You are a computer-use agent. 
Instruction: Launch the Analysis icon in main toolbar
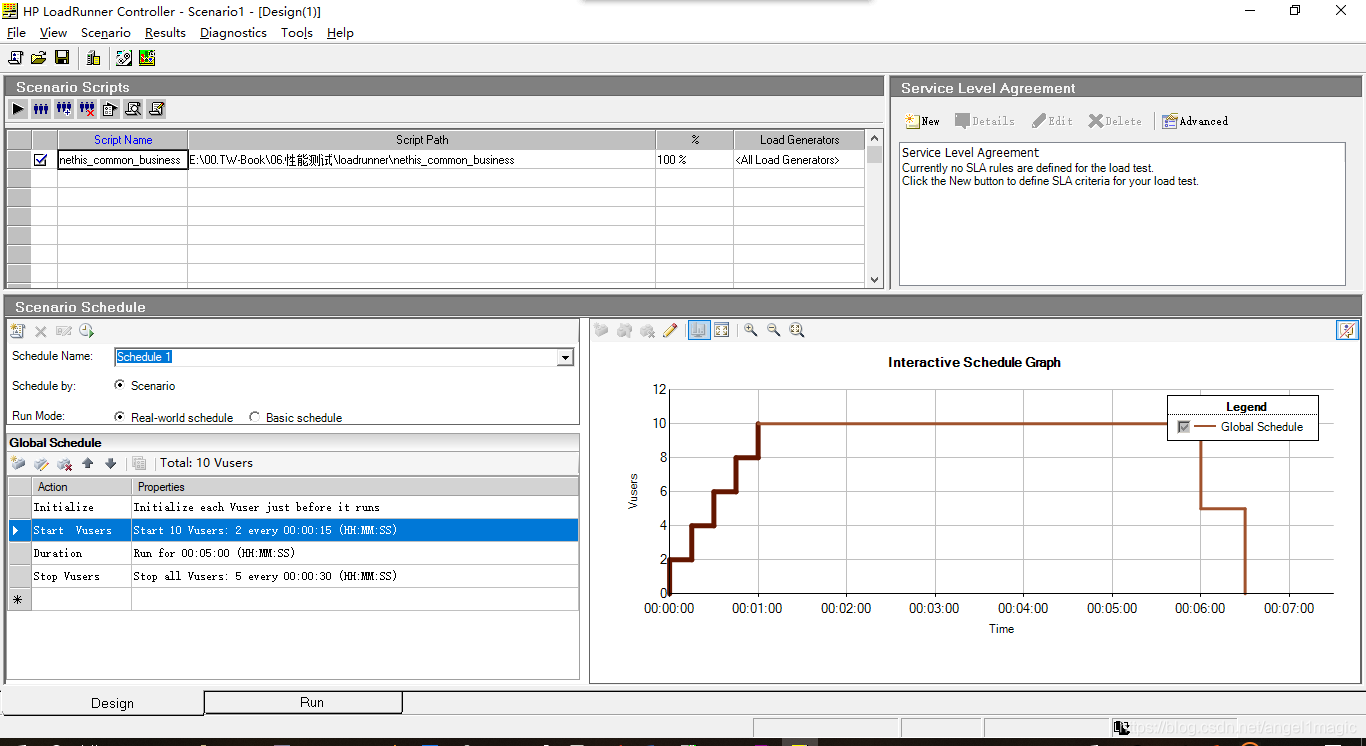147,58
